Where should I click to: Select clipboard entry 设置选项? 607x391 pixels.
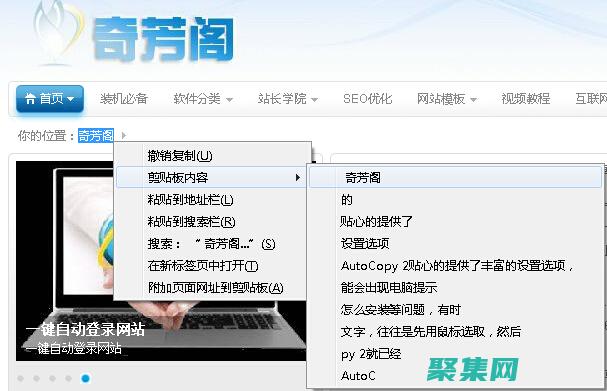click(456, 244)
